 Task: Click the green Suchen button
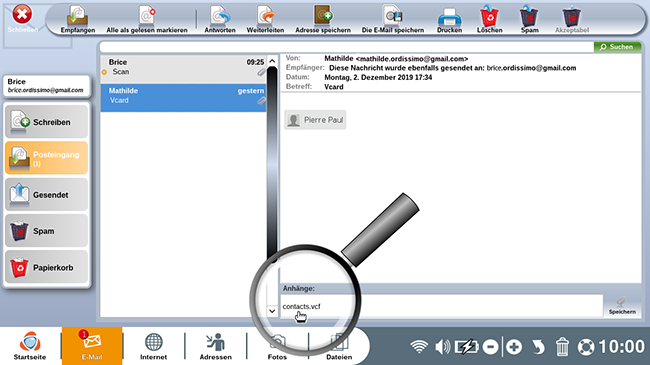point(617,47)
